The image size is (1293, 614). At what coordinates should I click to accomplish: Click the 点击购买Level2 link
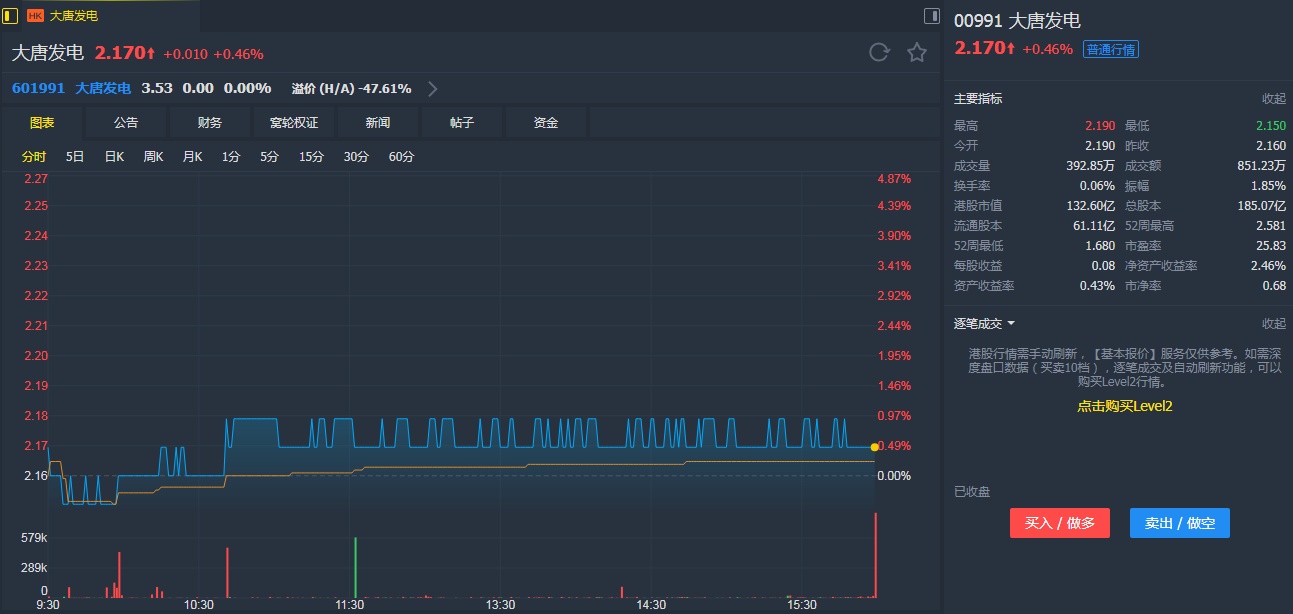click(x=1124, y=406)
